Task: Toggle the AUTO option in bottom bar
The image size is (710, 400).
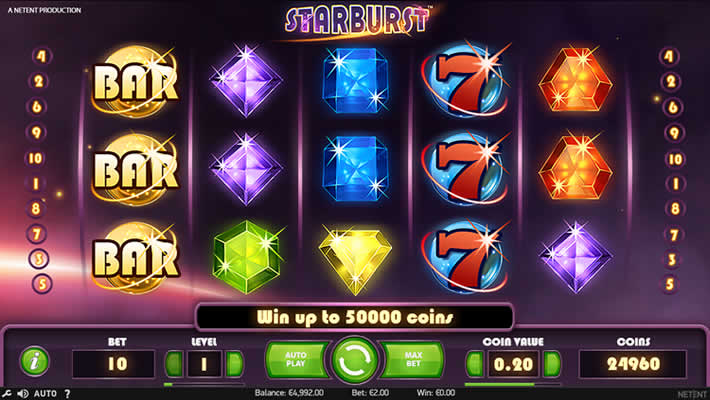Action: pos(45,393)
